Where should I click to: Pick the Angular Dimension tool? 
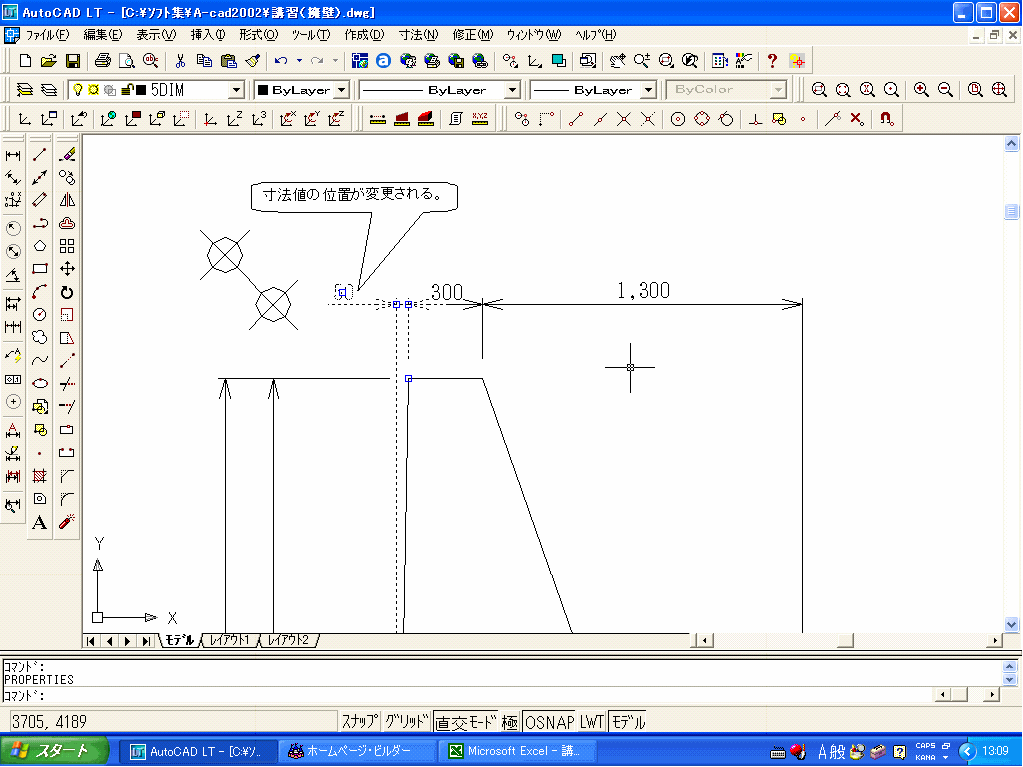(x=13, y=275)
